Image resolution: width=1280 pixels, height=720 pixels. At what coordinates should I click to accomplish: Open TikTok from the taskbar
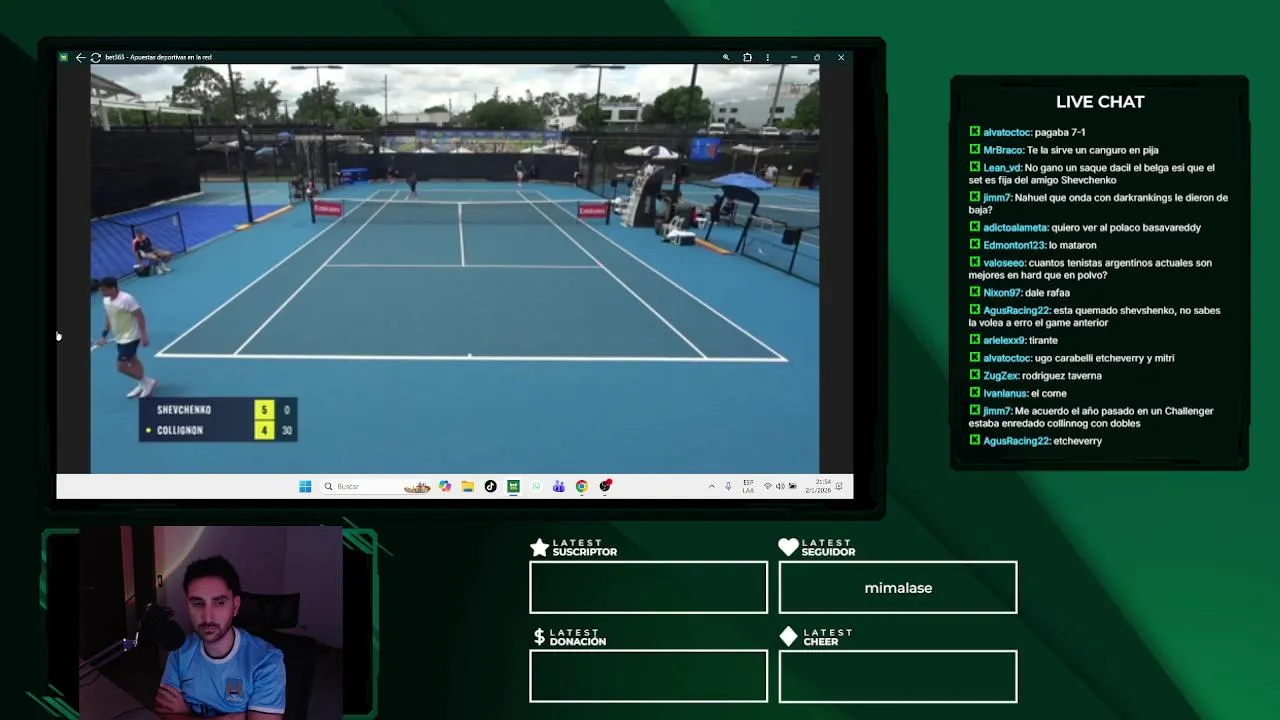point(490,486)
